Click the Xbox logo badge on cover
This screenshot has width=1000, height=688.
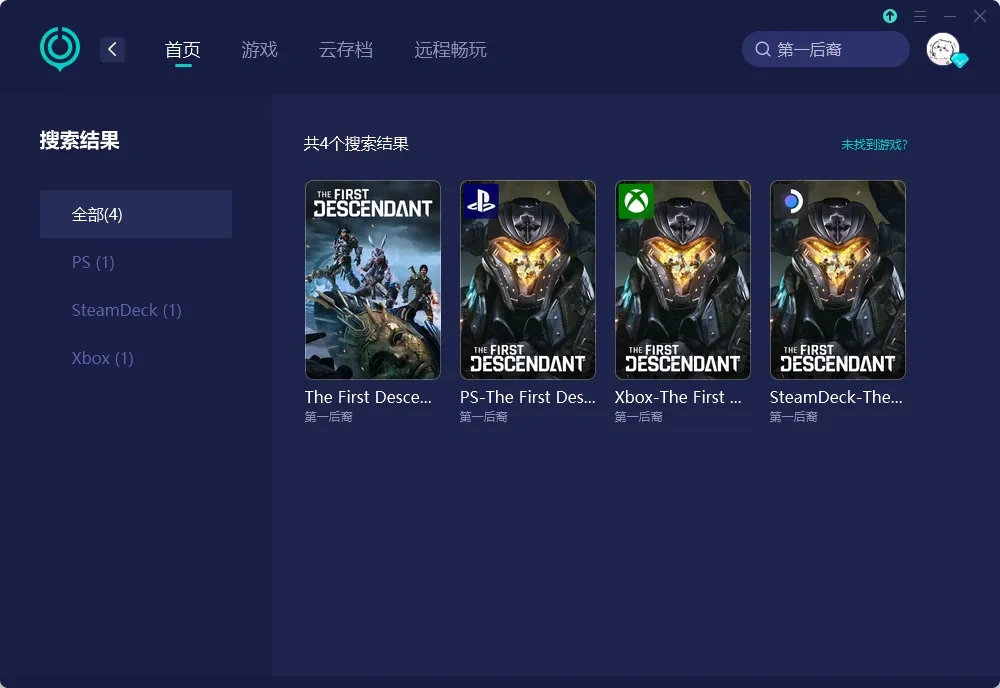tap(636, 201)
